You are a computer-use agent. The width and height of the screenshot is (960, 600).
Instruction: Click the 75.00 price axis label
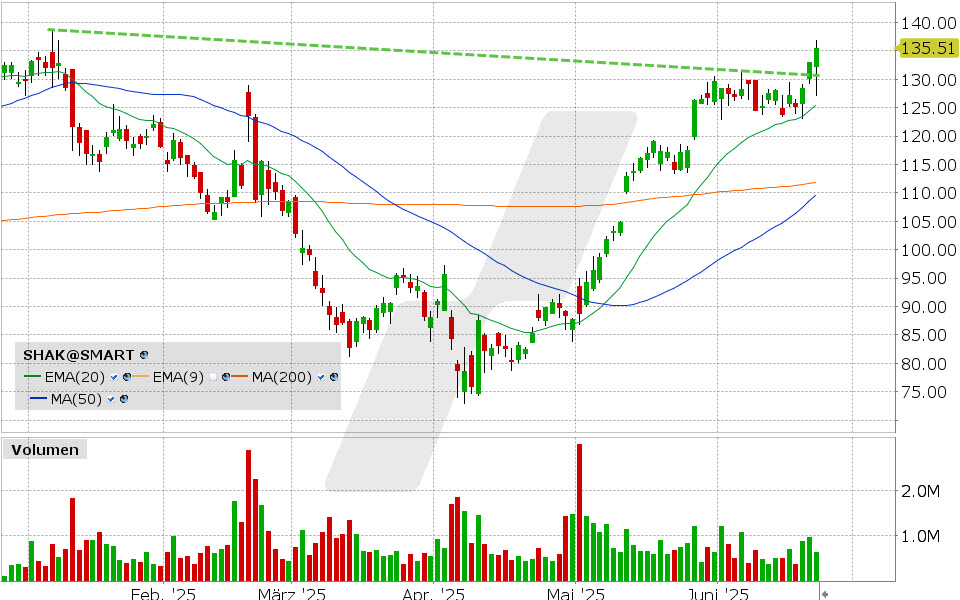[x=923, y=392]
